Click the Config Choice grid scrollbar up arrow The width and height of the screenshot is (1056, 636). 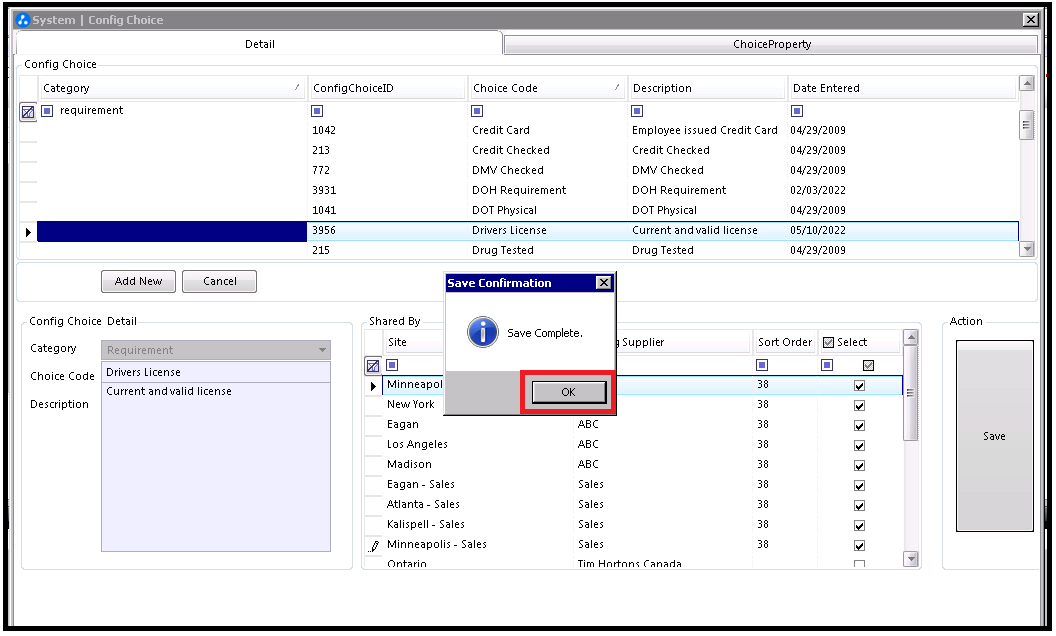coord(1026,84)
